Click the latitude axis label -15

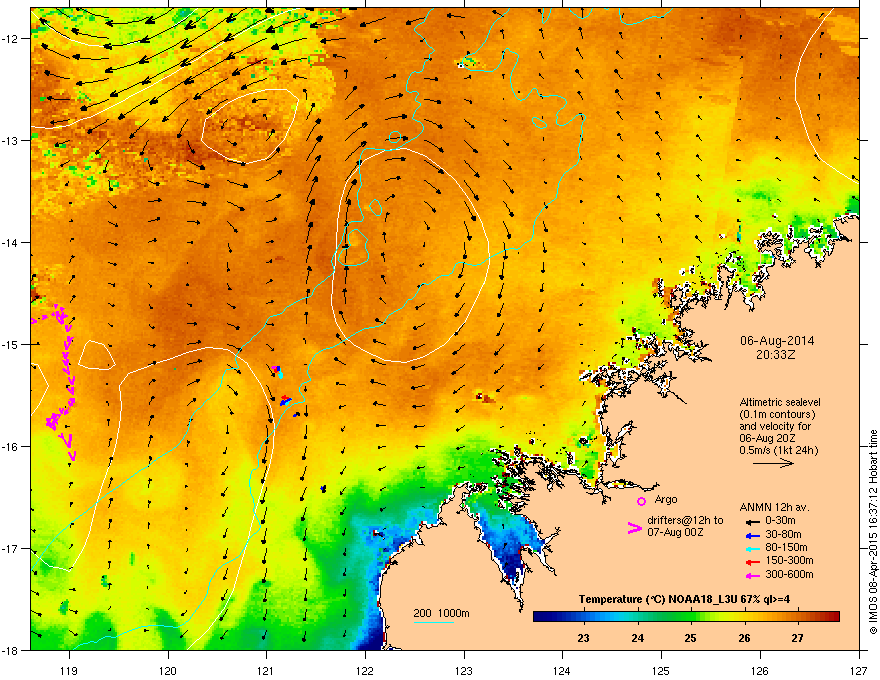point(11,344)
